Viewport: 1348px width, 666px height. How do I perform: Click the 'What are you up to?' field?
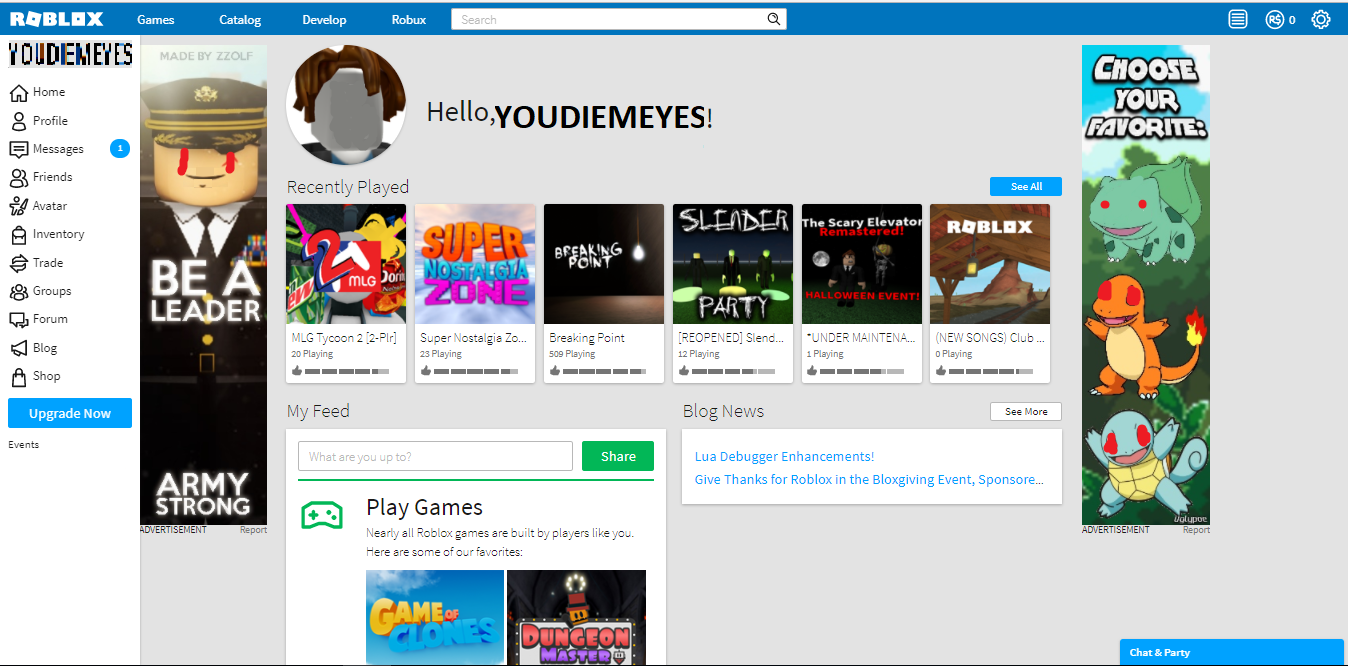[435, 456]
